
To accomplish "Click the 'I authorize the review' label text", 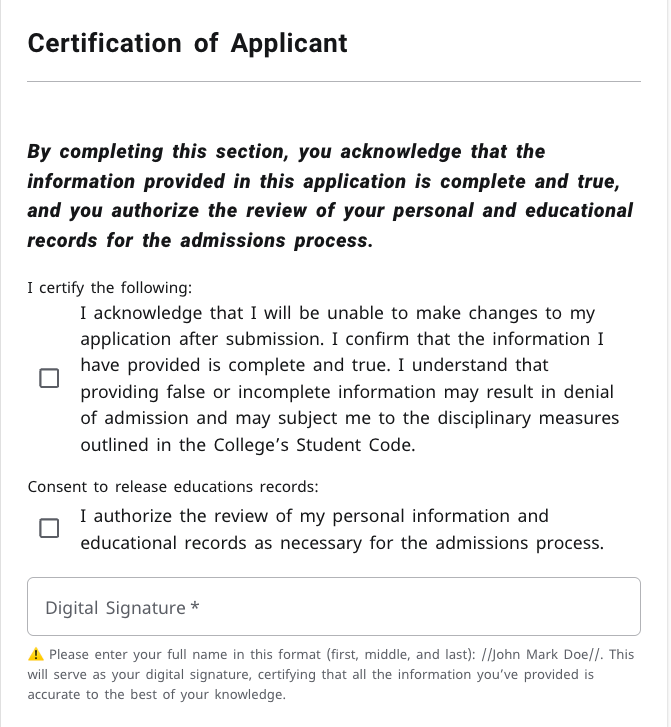I will [x=342, y=529].
